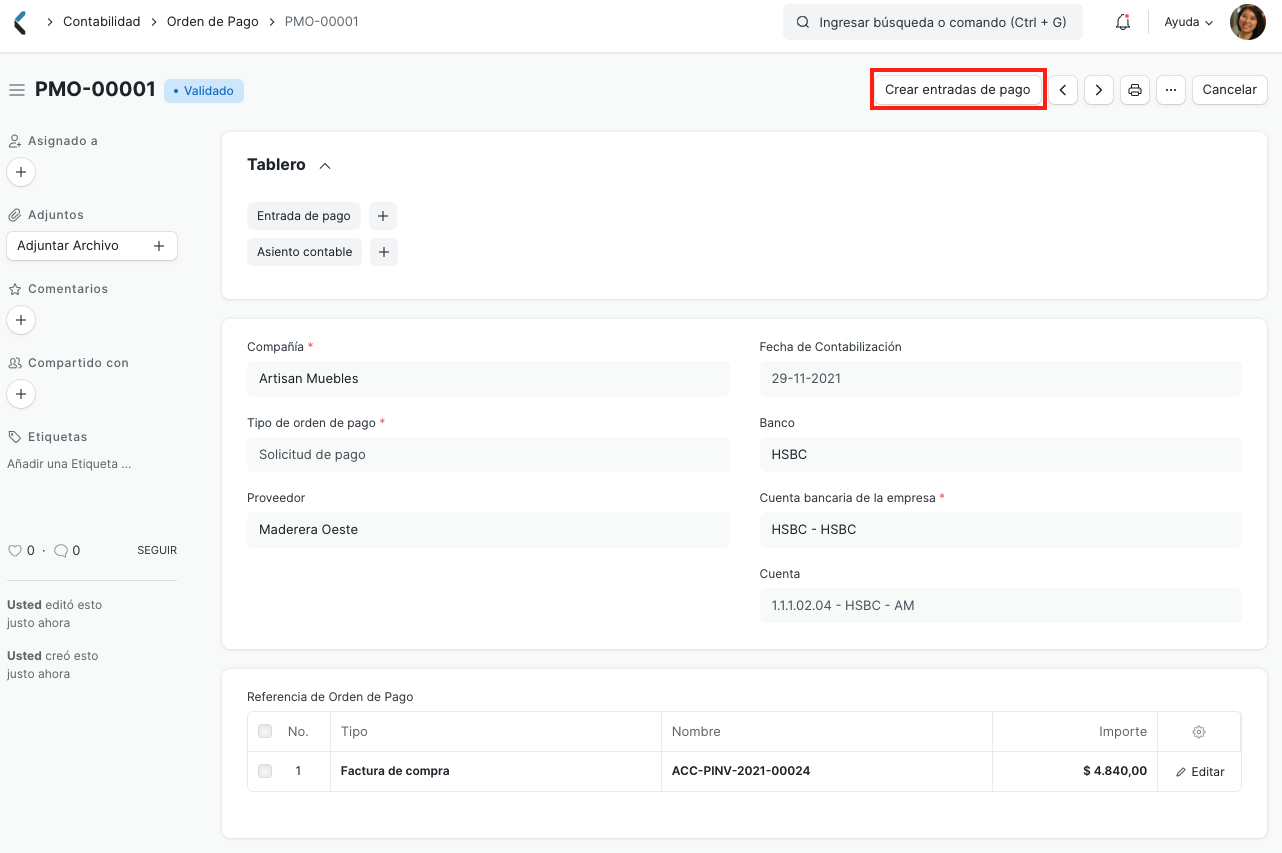Click Editar on row 1
Screen dimensions: 1282x853
tap(1199, 772)
